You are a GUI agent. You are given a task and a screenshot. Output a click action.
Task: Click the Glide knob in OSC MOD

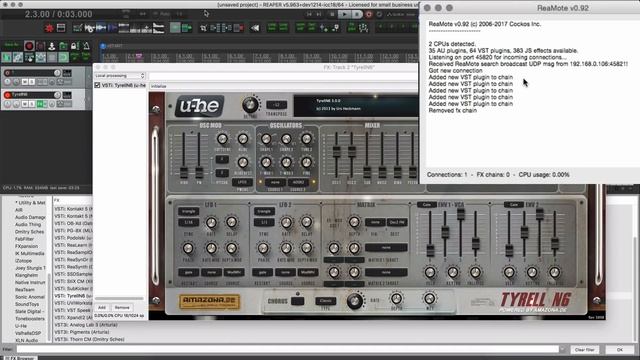click(x=243, y=139)
